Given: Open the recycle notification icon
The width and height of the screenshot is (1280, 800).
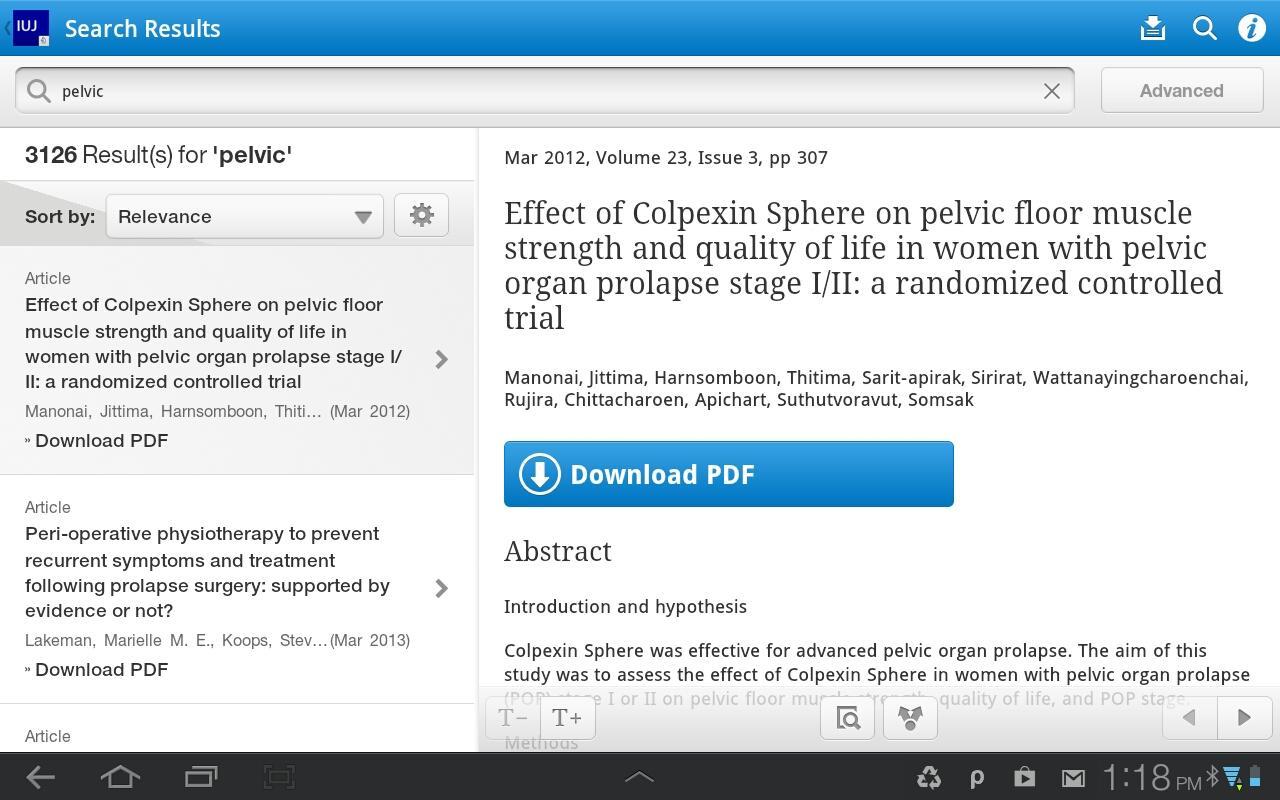Looking at the screenshot, I should (x=929, y=777).
